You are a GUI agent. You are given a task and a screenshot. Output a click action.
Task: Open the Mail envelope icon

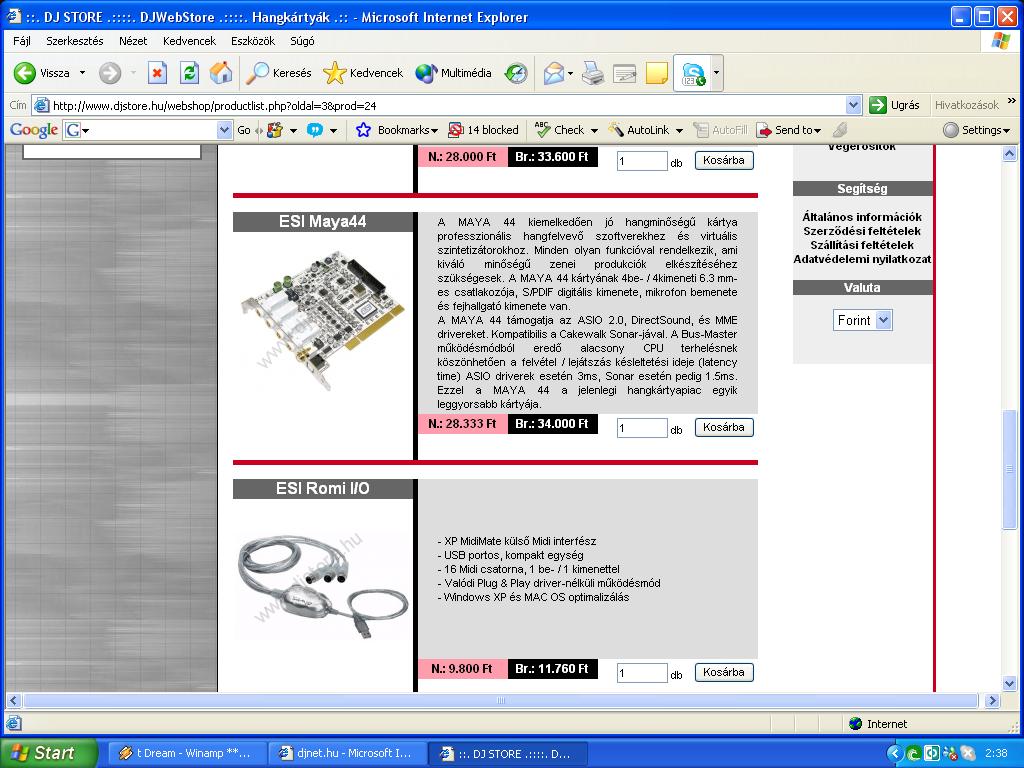point(553,73)
